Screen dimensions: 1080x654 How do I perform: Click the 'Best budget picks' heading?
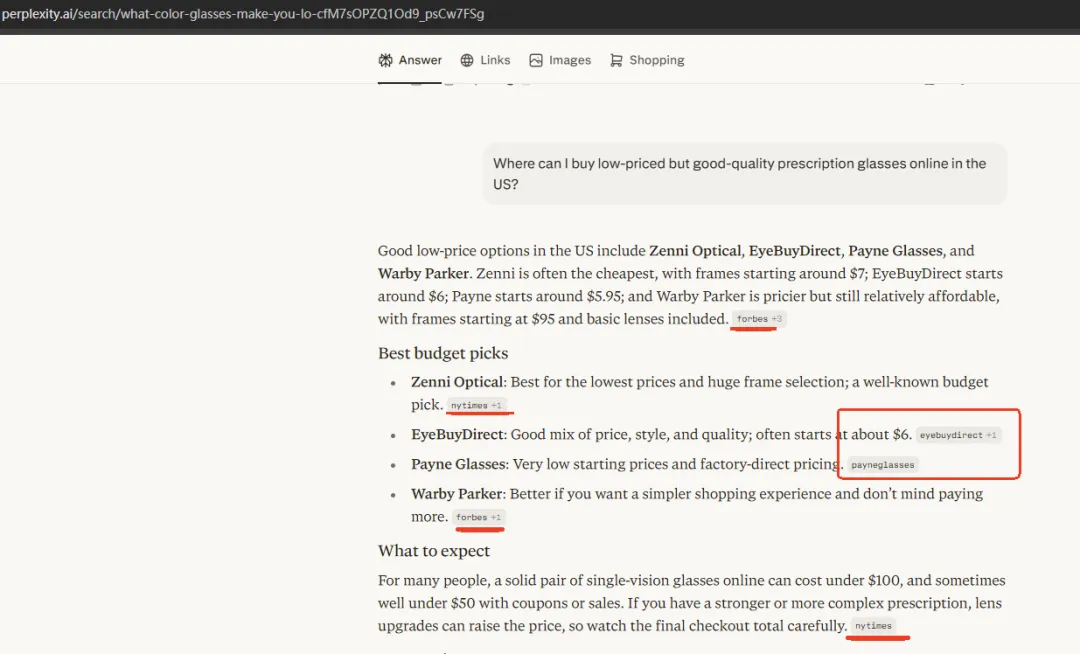tap(443, 353)
